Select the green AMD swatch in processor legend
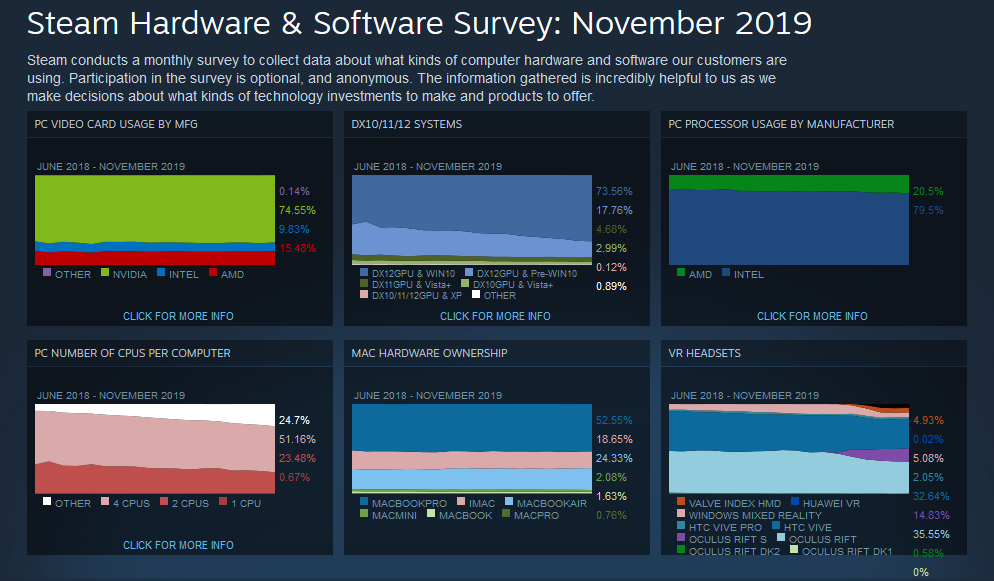 (x=681, y=272)
